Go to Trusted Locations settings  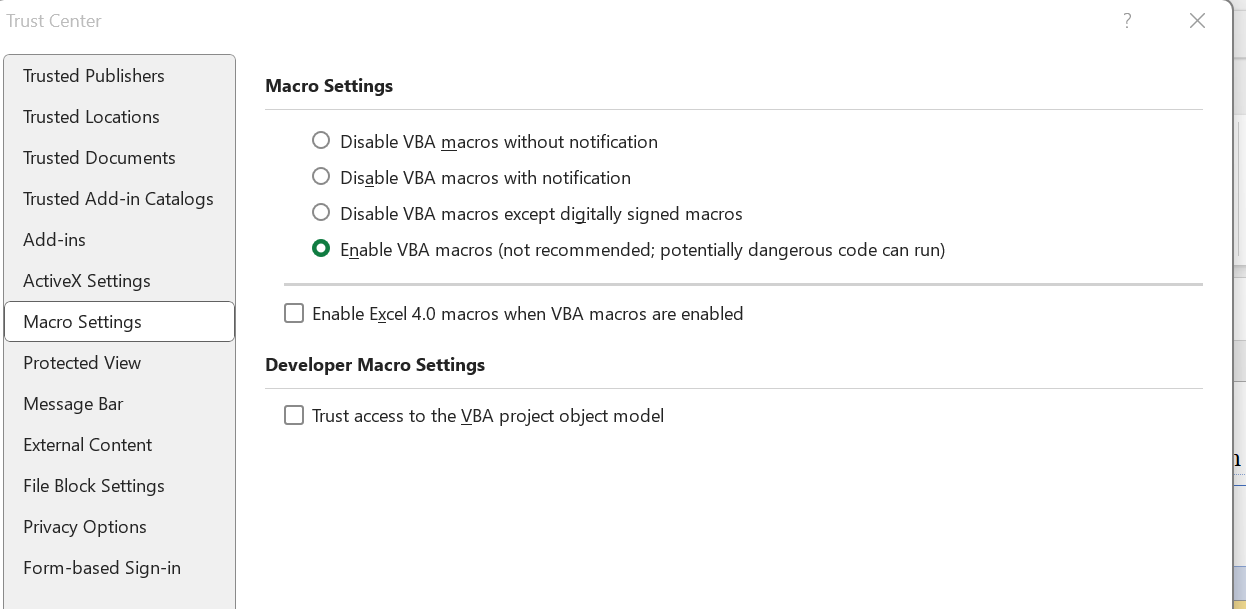pos(91,117)
